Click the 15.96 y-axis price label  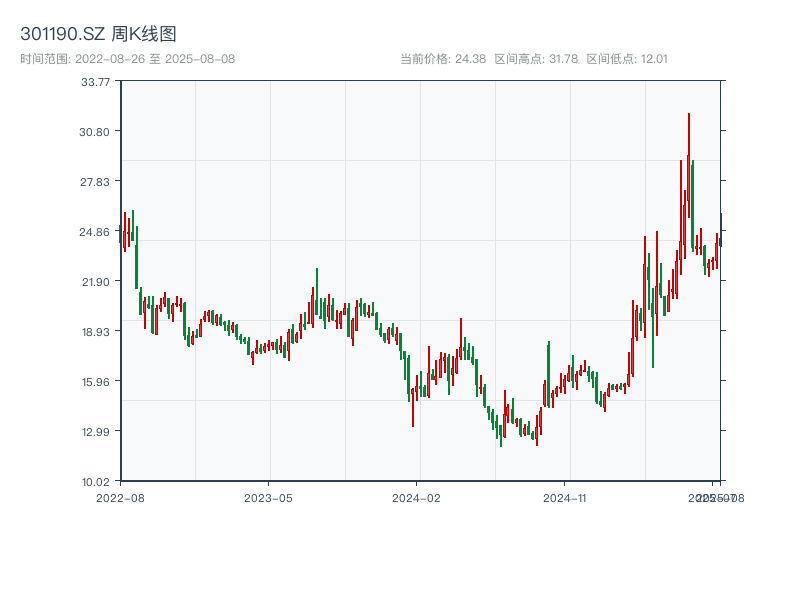click(x=95, y=382)
